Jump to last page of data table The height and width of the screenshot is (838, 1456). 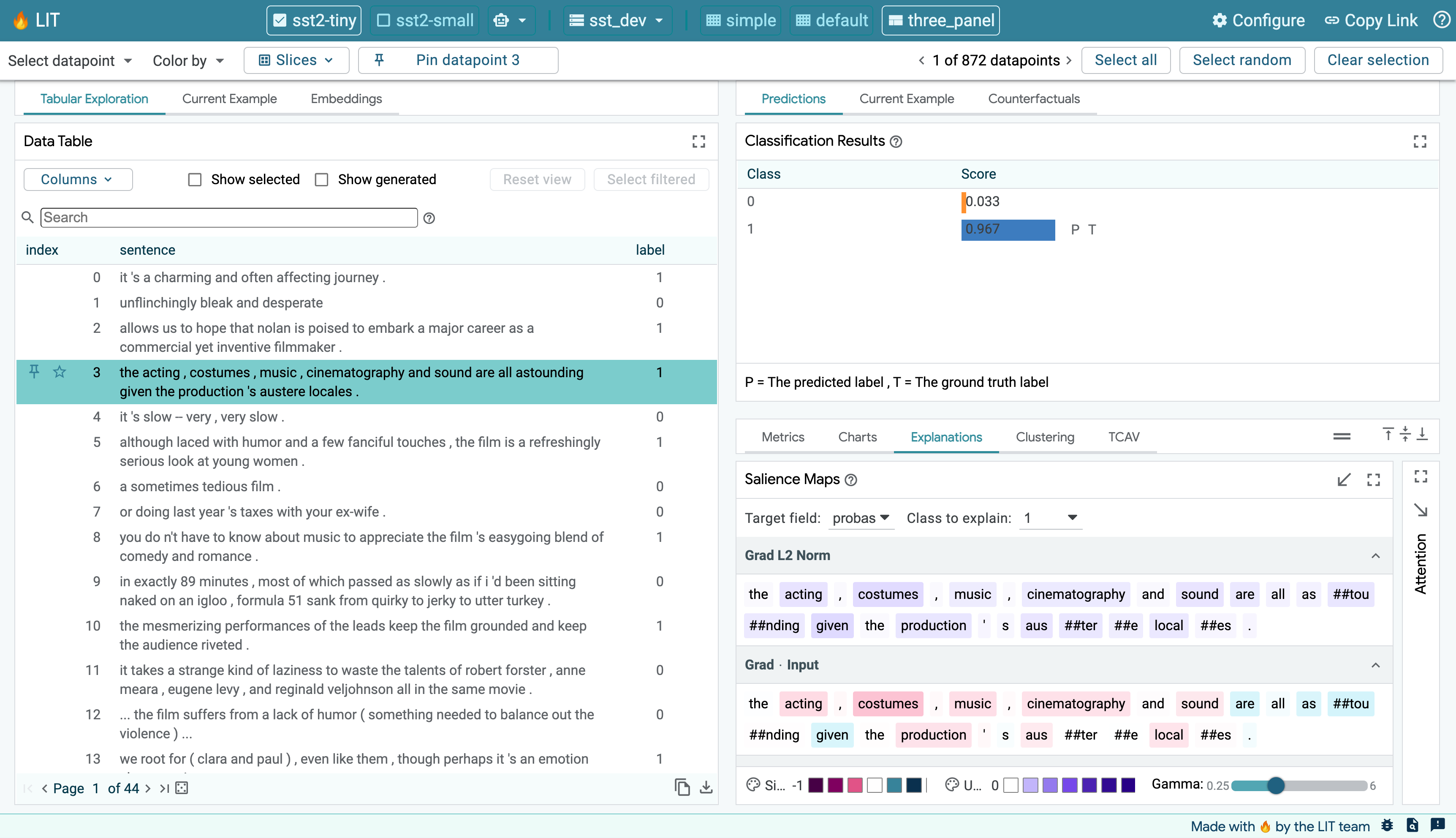[164, 789]
